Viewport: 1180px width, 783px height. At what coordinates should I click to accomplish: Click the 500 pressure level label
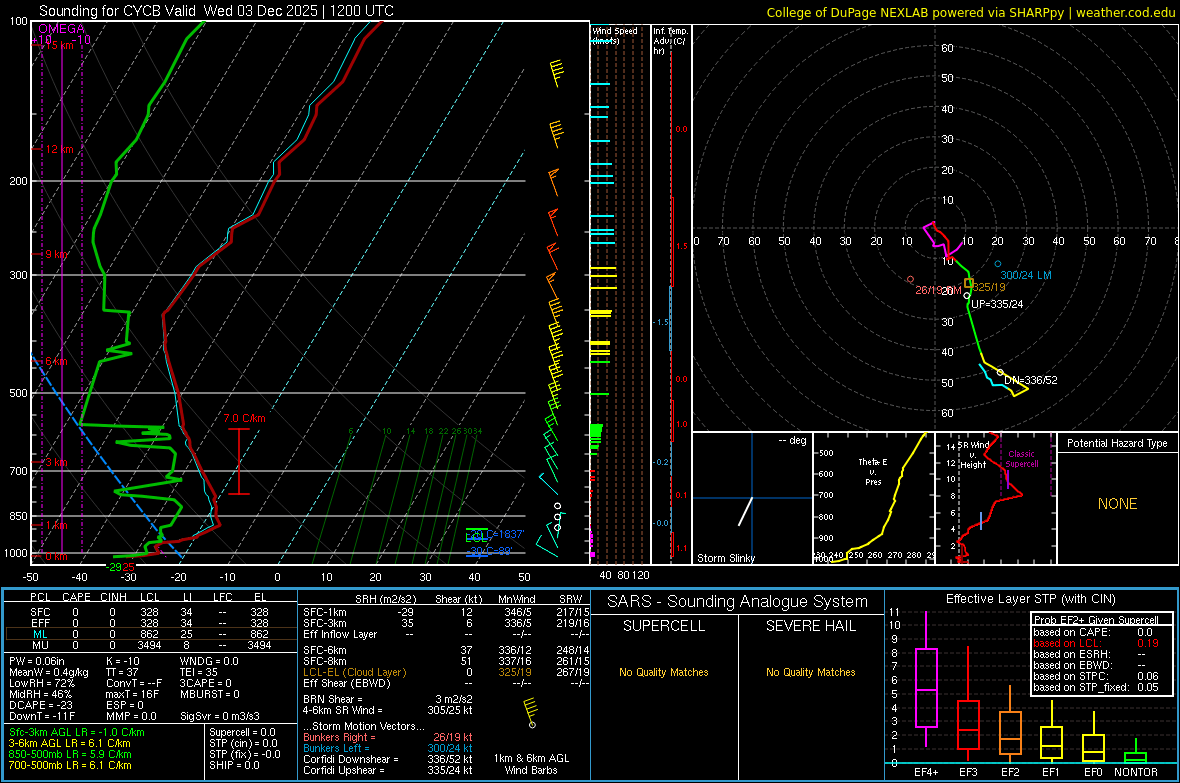pos(18,393)
